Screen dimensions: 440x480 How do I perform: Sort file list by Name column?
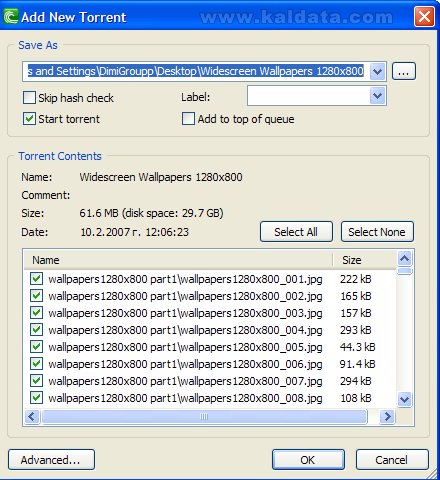178,260
